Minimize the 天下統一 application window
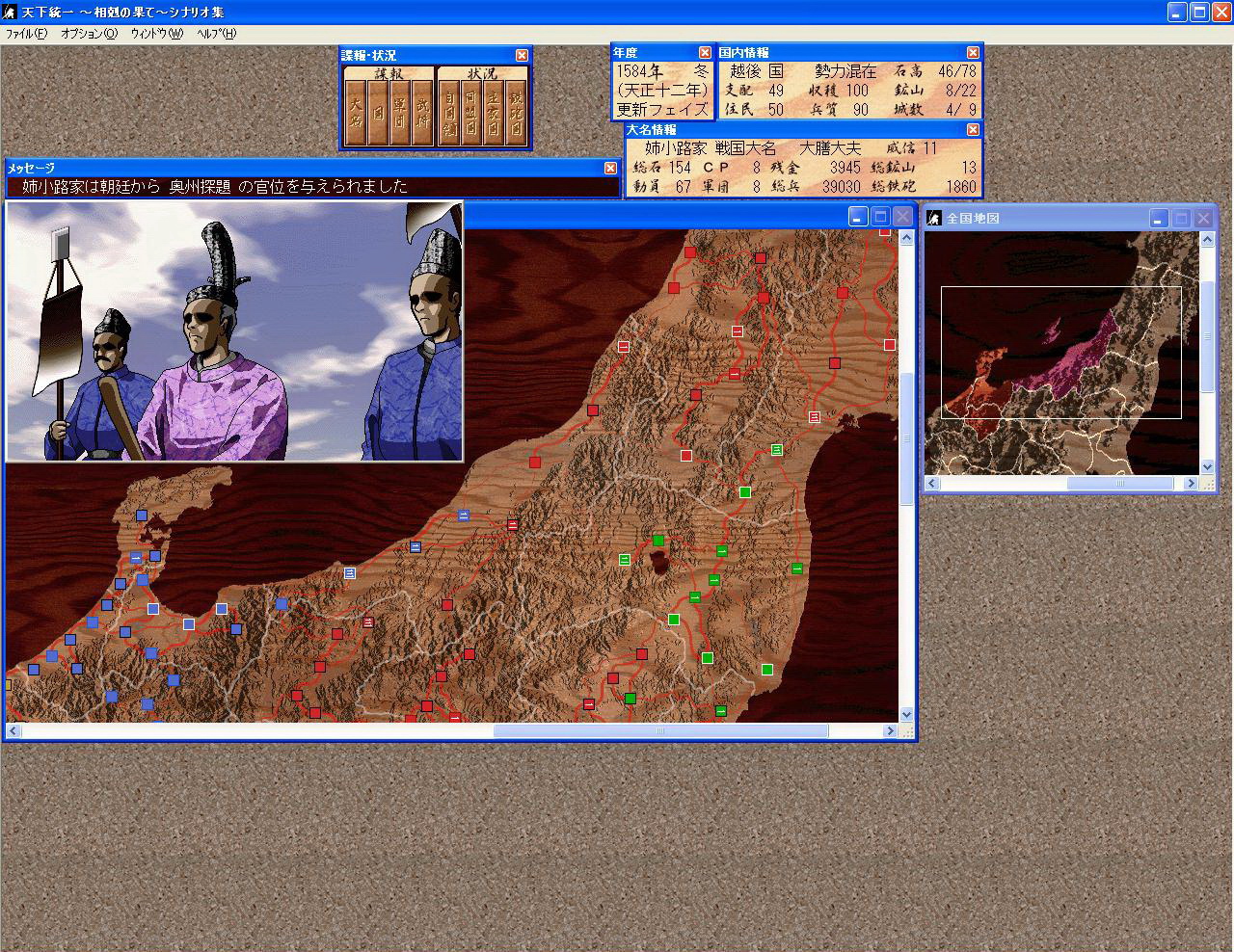The height and width of the screenshot is (952, 1234). [1177, 13]
